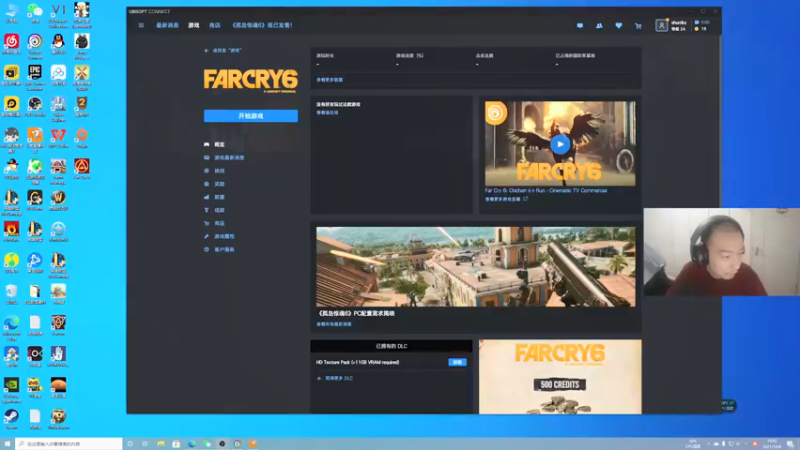Open the wishlist heart icon in header
The width and height of the screenshot is (800, 450).
(x=619, y=26)
